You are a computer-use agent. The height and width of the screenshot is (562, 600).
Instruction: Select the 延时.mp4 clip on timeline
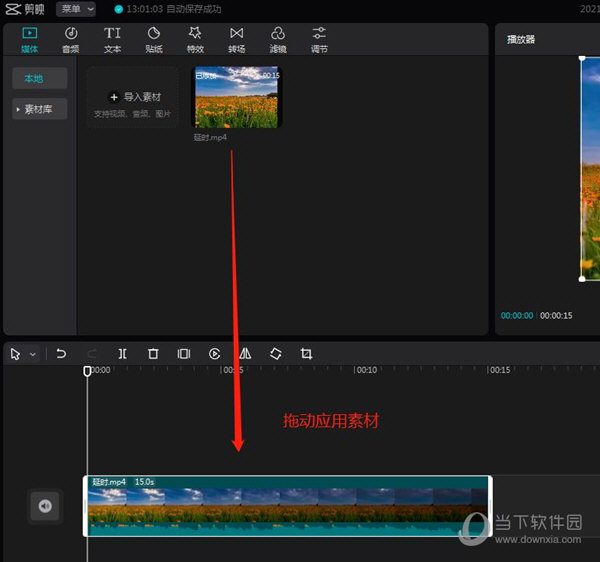point(287,506)
